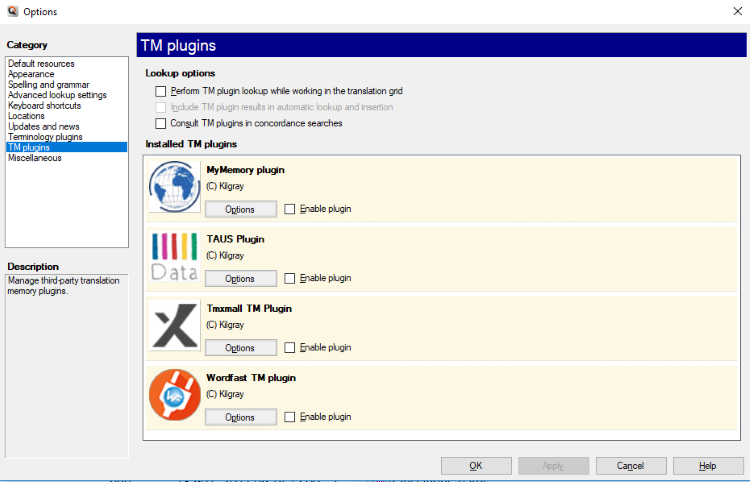The height and width of the screenshot is (482, 750).
Task: Click the MyMemory plugin title text
Action: [245, 170]
